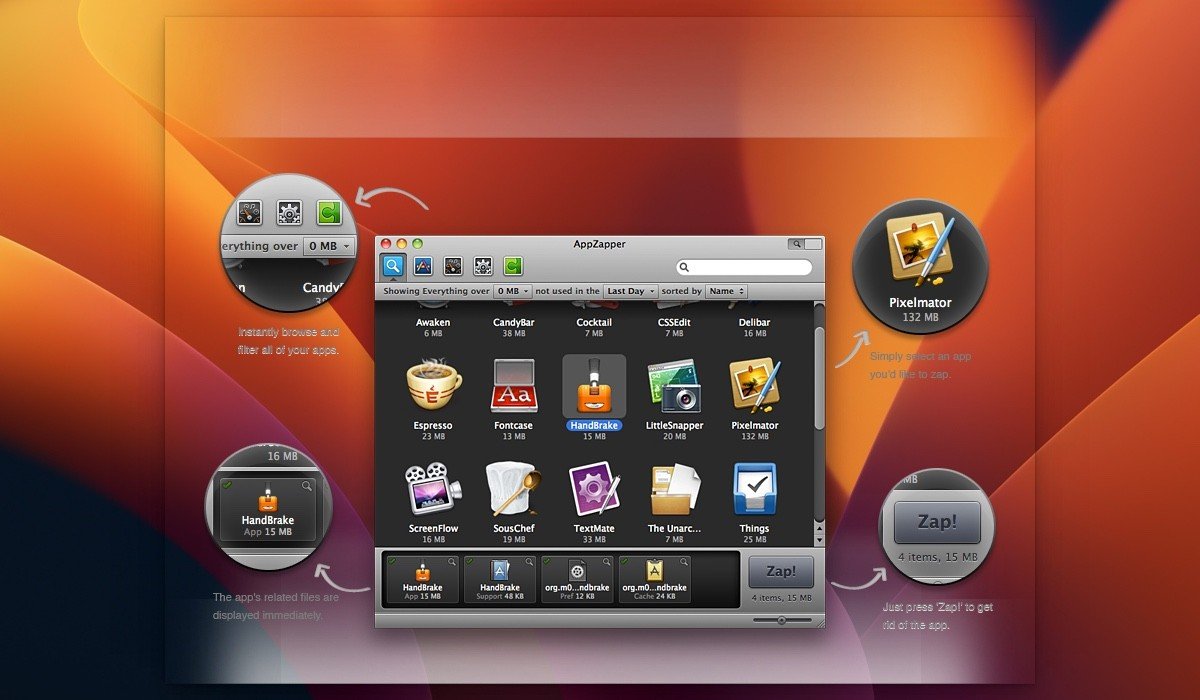
Task: Click the Applications filter toolbar icon
Action: pos(423,266)
